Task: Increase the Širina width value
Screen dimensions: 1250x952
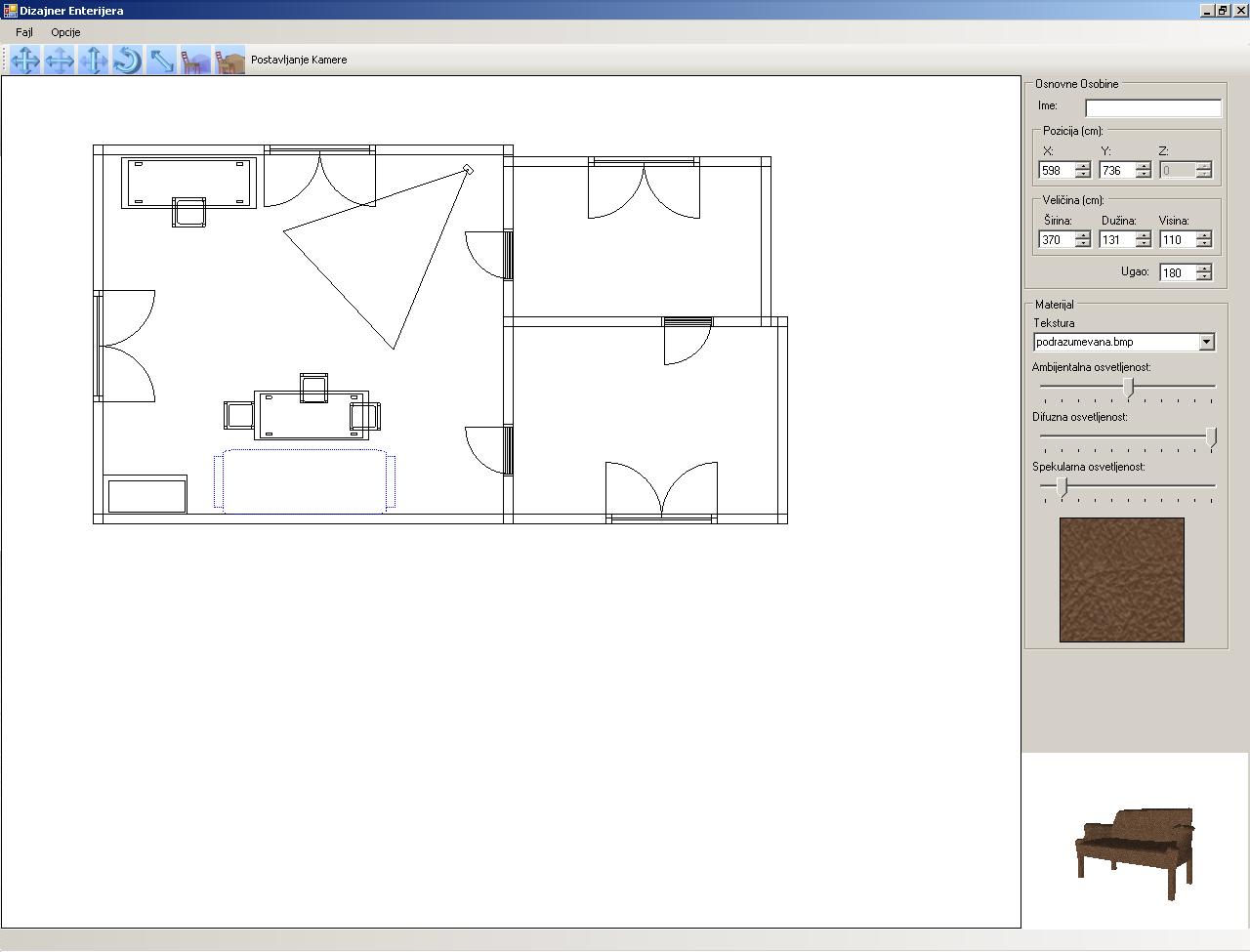Action: pyautogui.click(x=1082, y=235)
